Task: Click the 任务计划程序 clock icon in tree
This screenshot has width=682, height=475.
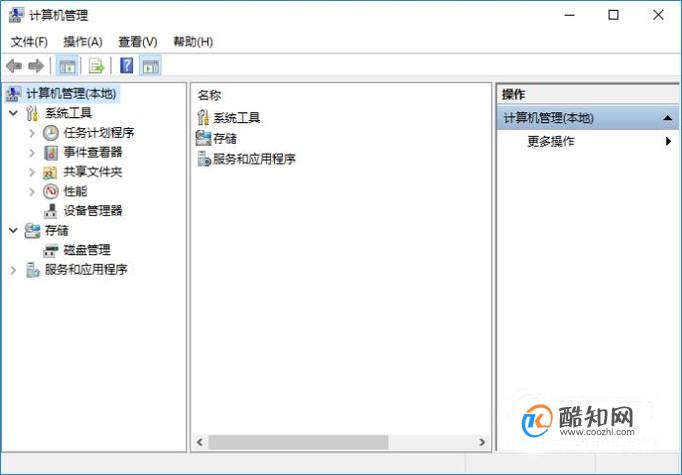Action: coord(51,133)
